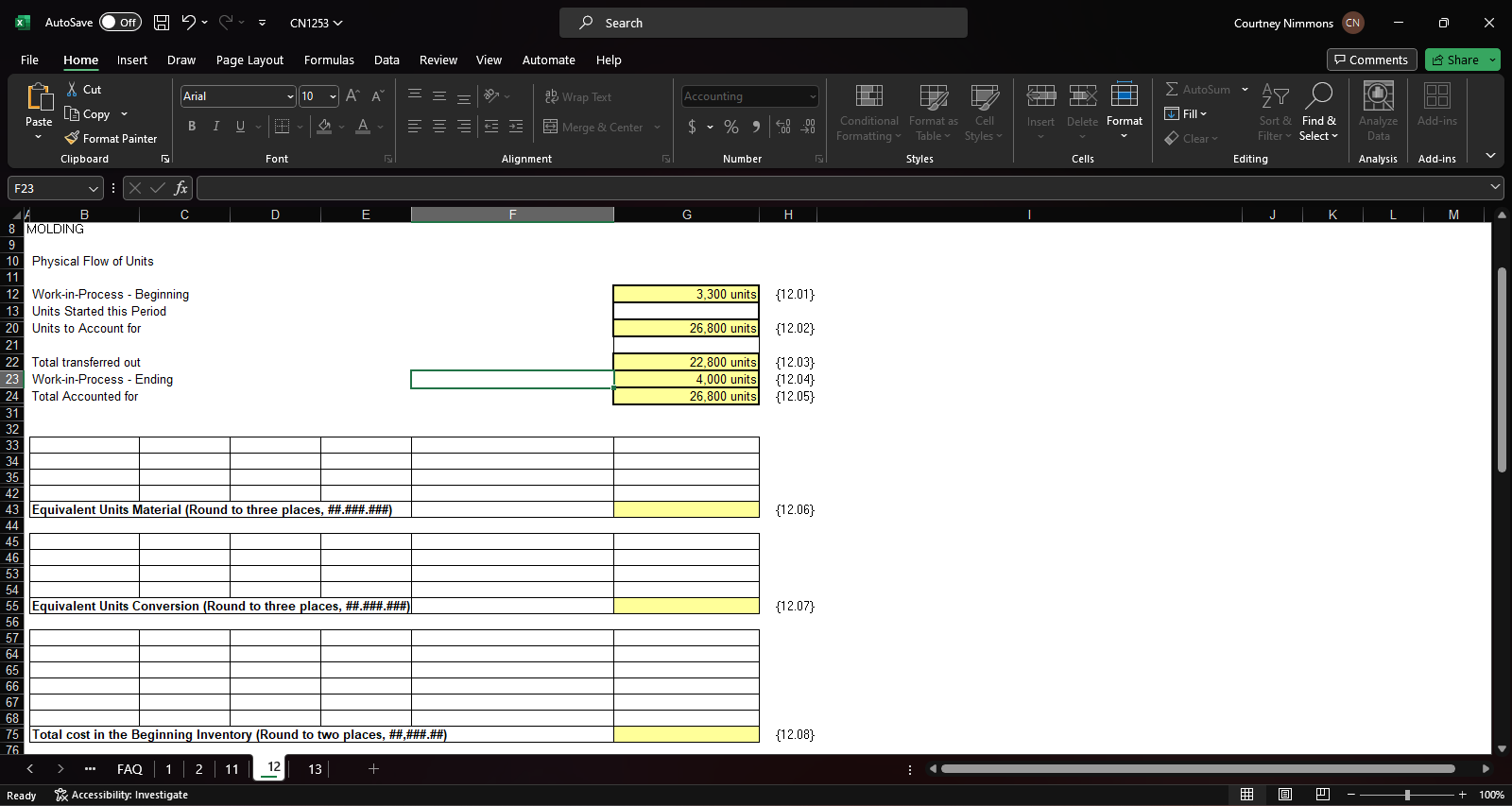Apply comma style
Viewport: 1512px width, 806px height.
click(756, 127)
